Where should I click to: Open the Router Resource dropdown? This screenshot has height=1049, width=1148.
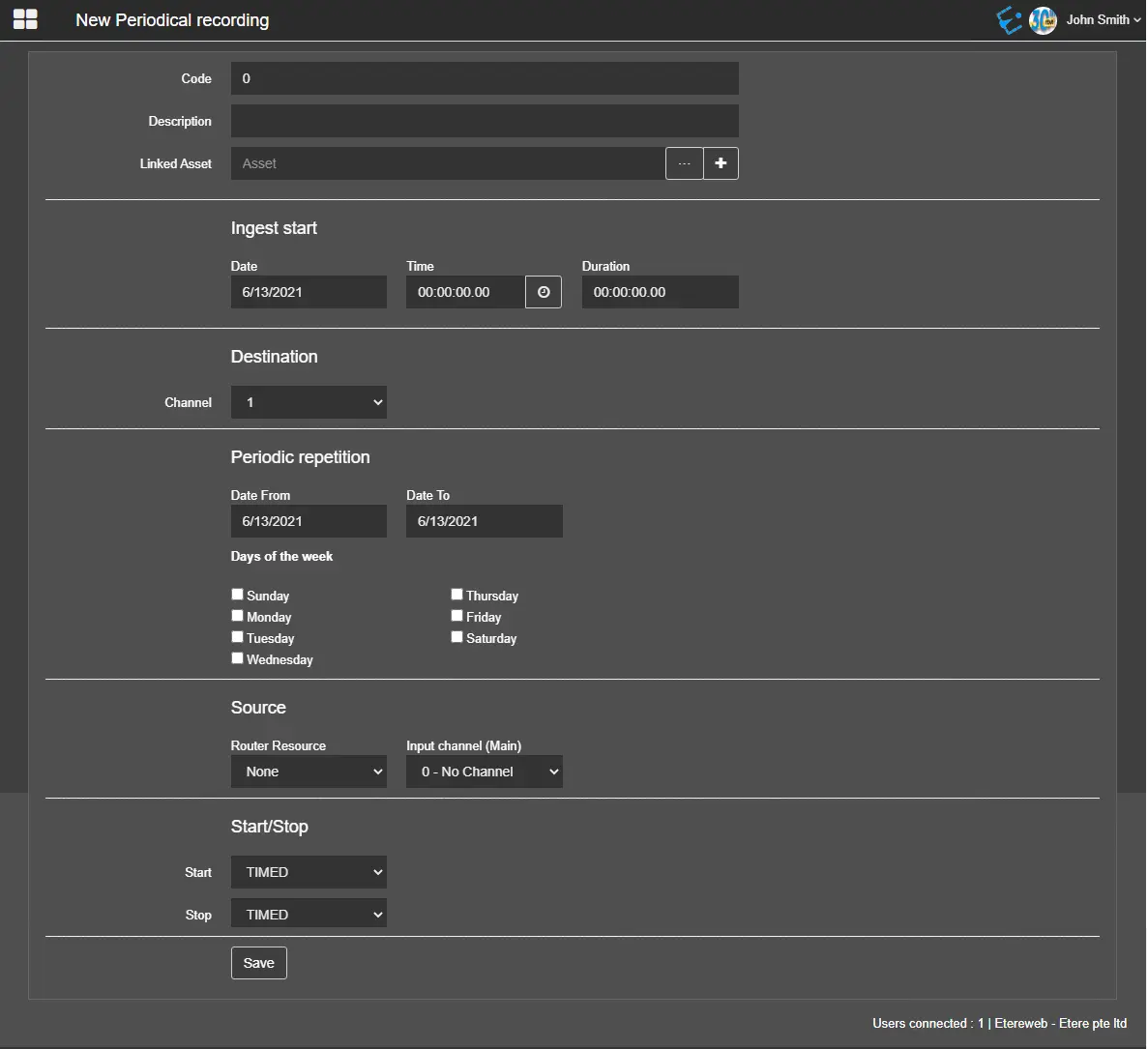pyautogui.click(x=309, y=772)
